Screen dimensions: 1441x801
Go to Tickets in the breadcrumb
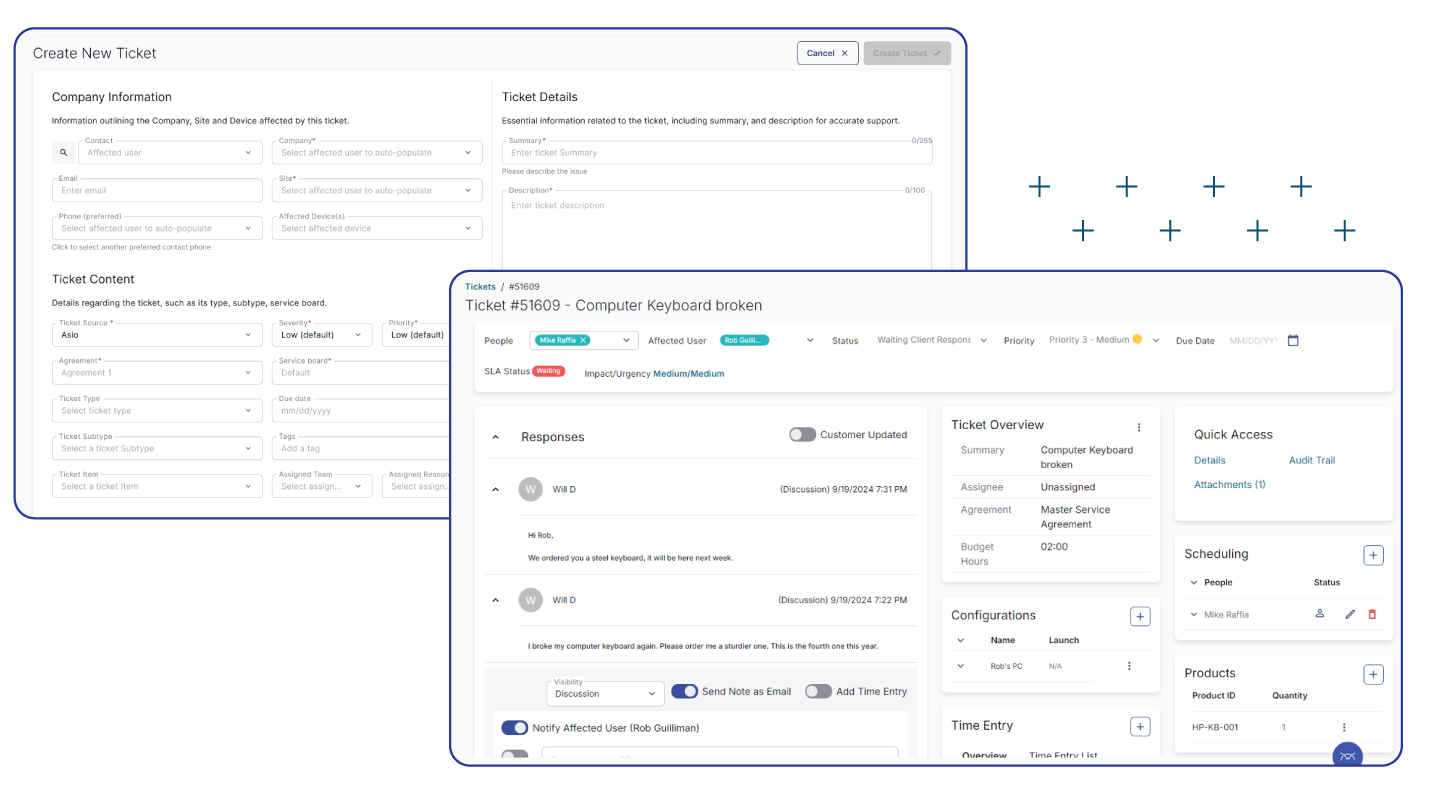click(480, 287)
